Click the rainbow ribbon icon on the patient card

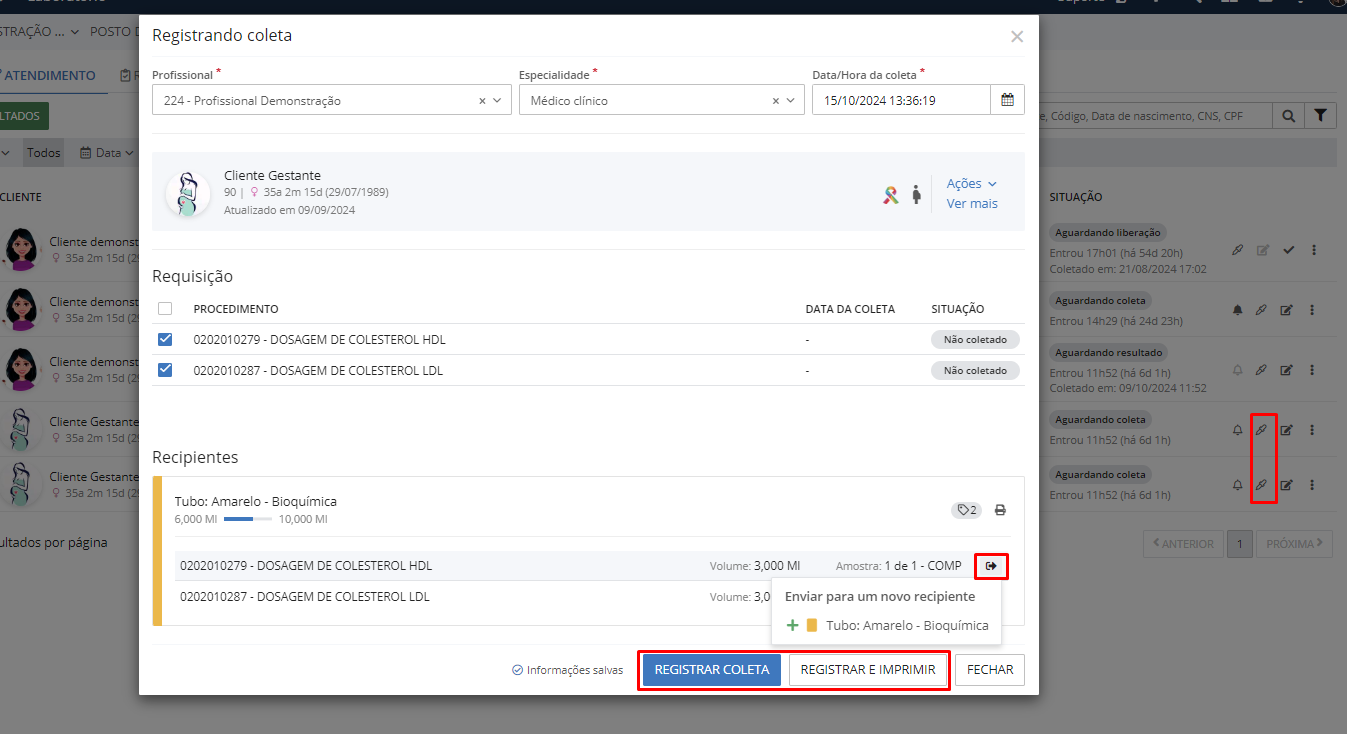[x=891, y=194]
